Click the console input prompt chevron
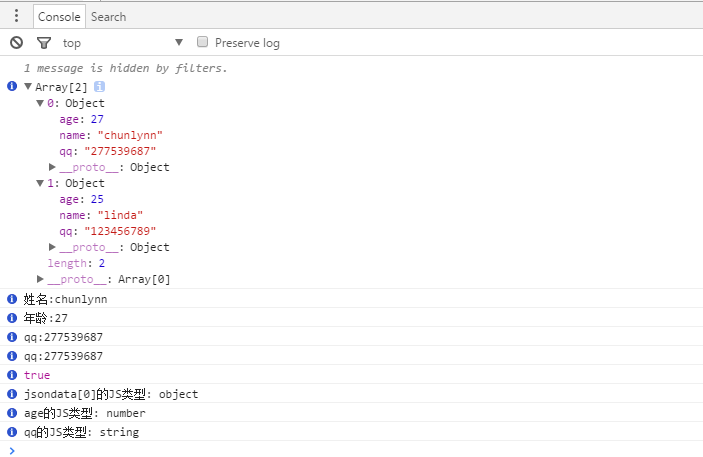This screenshot has width=703, height=457. pos(12,450)
